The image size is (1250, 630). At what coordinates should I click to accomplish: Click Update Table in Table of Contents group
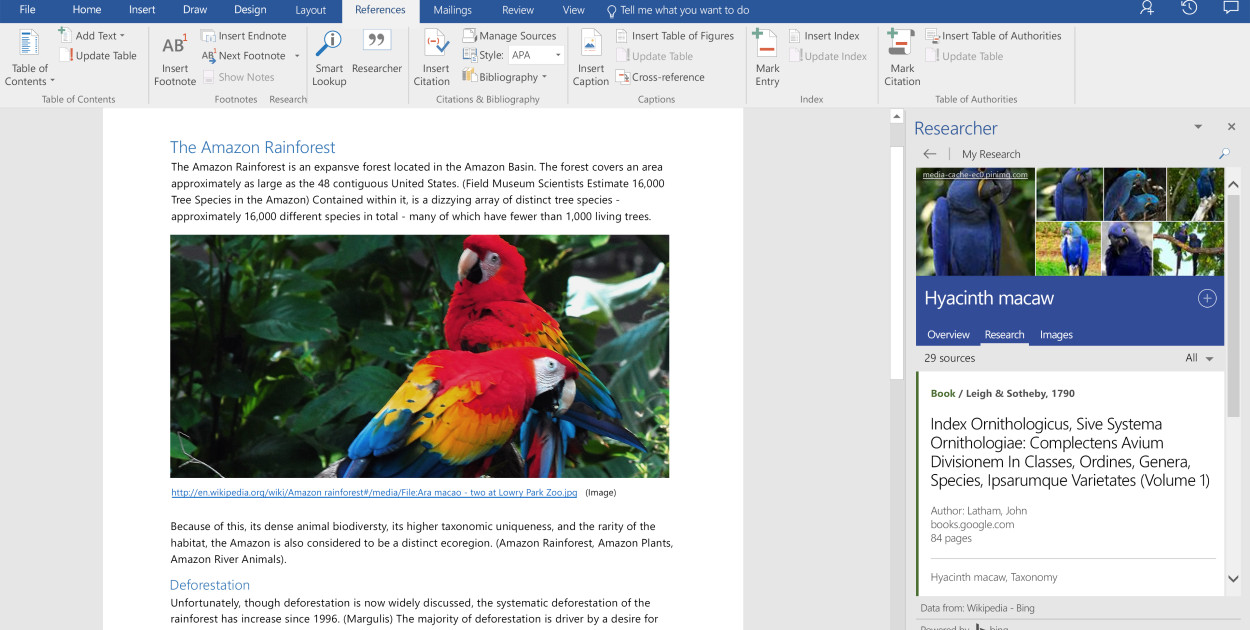98,56
